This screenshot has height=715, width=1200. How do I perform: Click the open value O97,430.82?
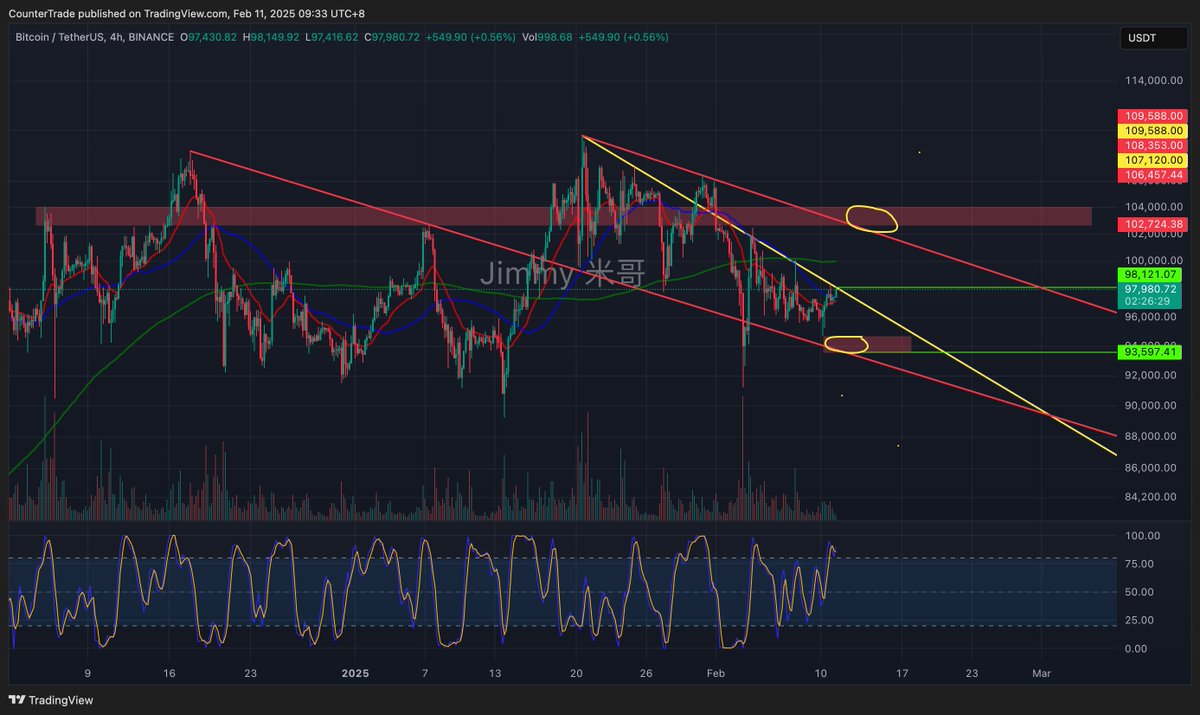[x=208, y=37]
